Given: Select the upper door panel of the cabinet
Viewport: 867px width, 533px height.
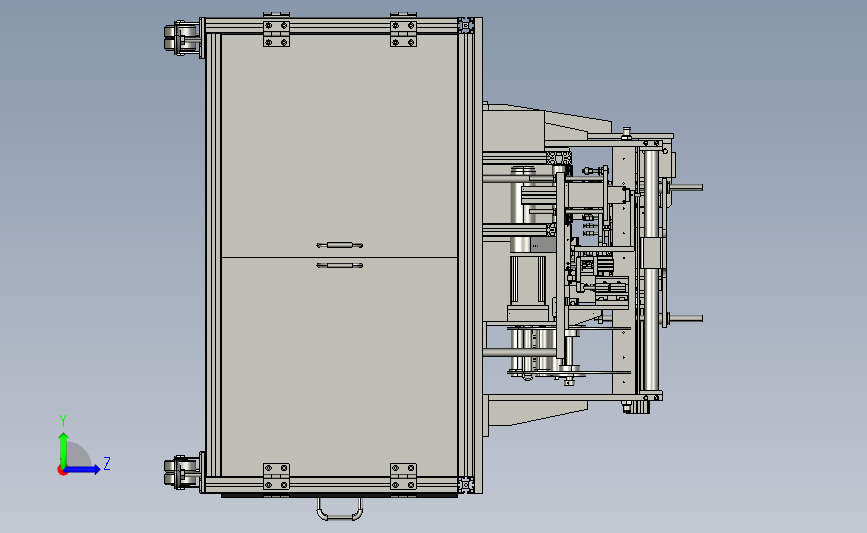Looking at the screenshot, I should point(339,145).
